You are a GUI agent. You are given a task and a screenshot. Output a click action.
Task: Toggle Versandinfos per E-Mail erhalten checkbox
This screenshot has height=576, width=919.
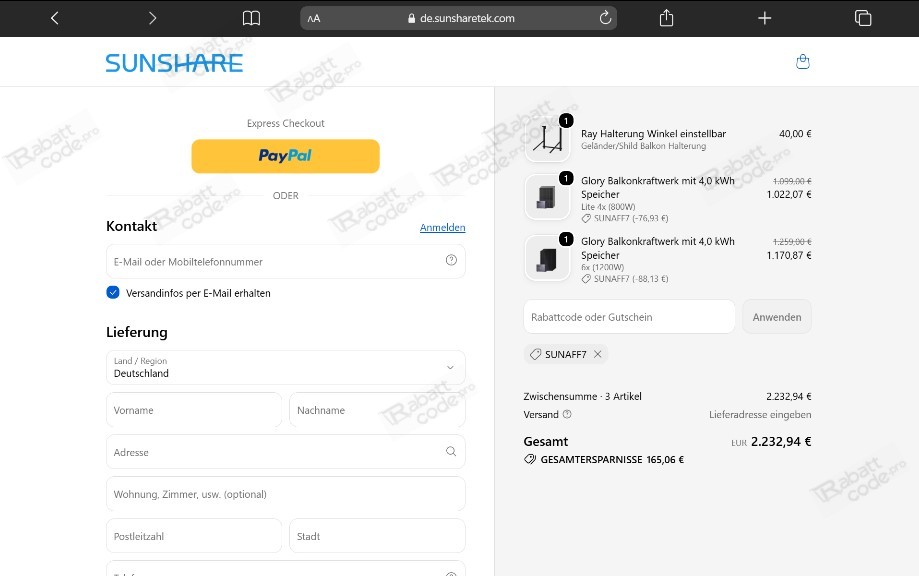tap(113, 292)
